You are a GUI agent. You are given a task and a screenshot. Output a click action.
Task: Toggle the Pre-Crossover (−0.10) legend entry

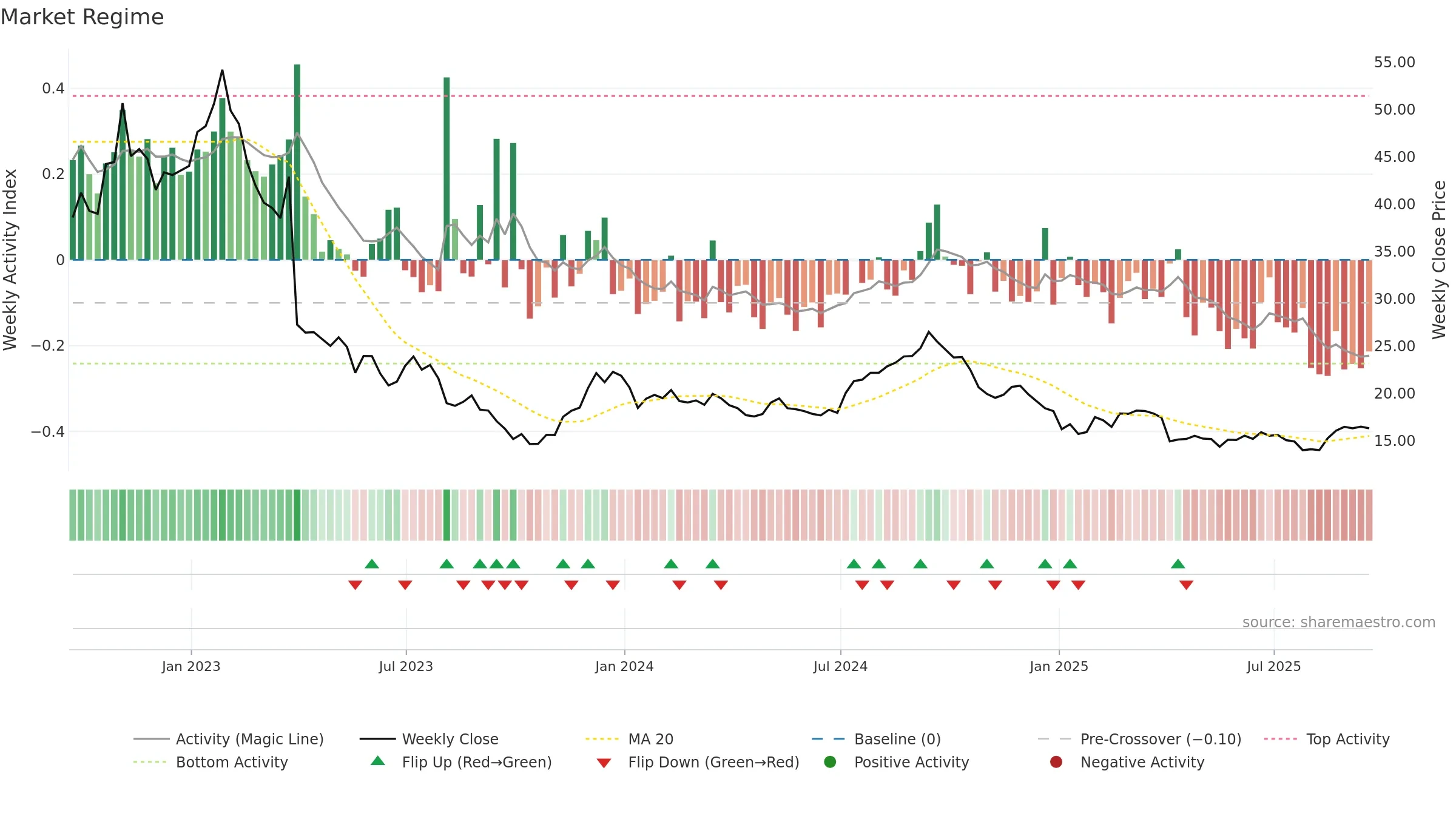[1139, 739]
